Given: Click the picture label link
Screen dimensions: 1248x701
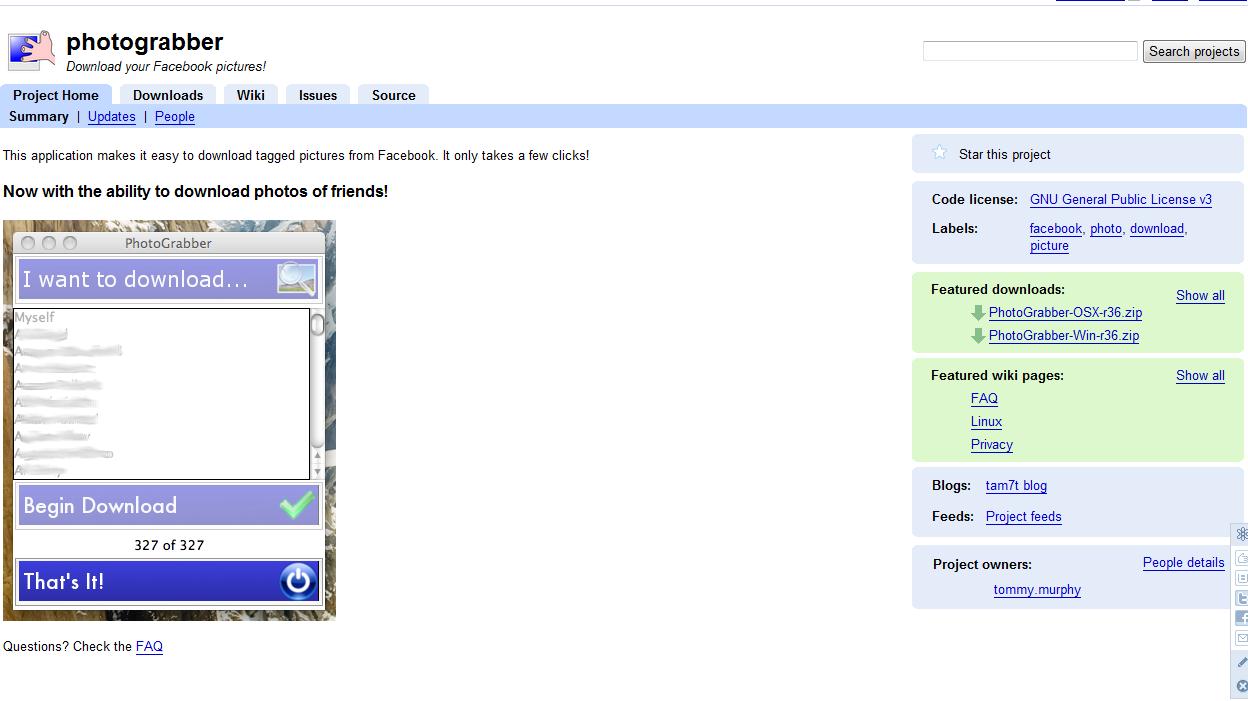Looking at the screenshot, I should 1049,245.
